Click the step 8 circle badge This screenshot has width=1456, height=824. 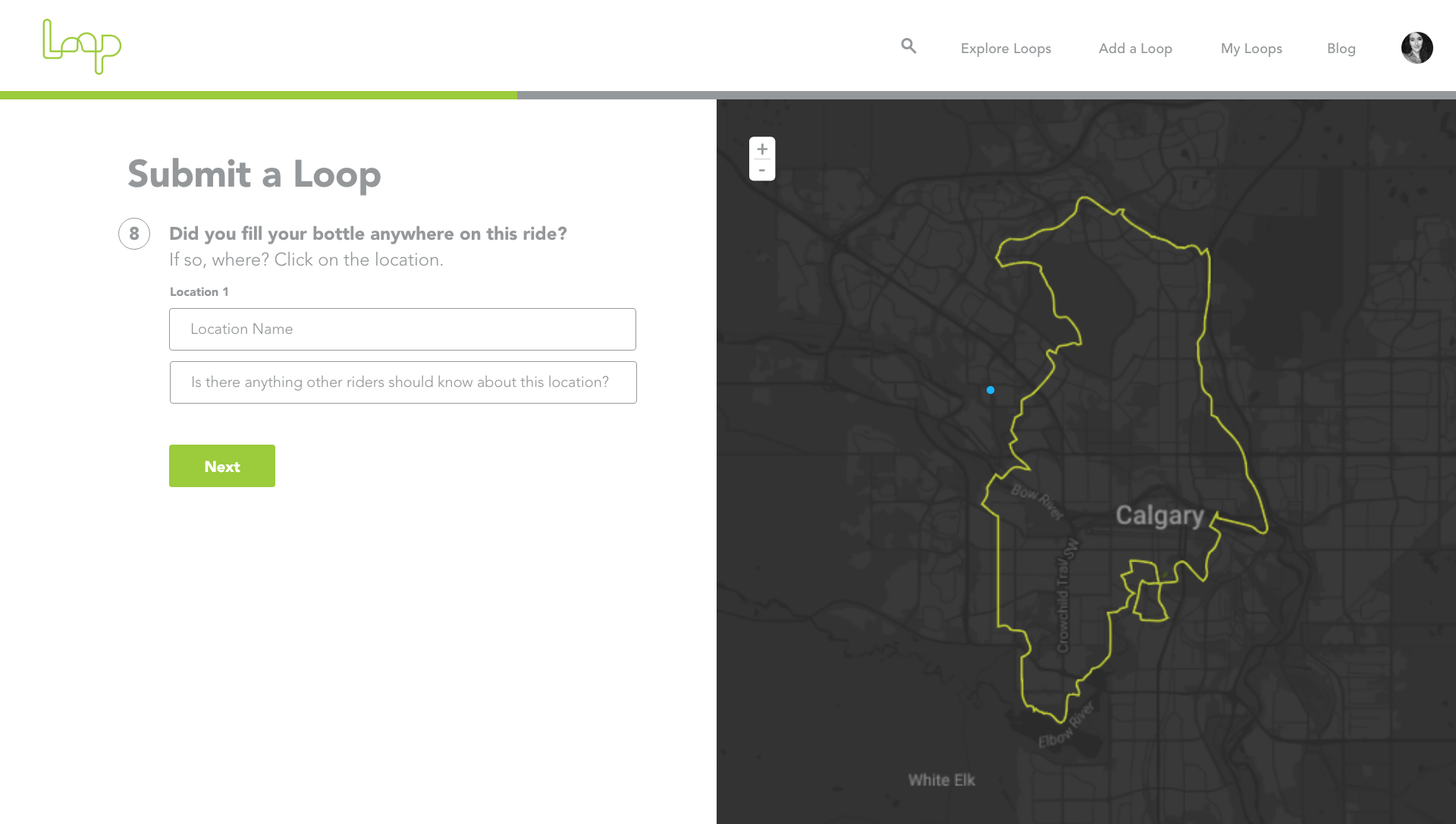point(134,234)
